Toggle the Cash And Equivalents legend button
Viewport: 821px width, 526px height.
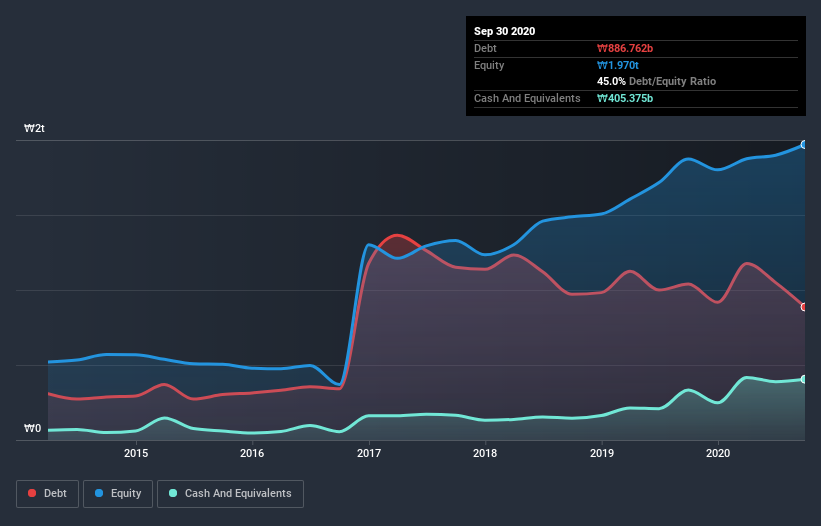[x=230, y=494]
